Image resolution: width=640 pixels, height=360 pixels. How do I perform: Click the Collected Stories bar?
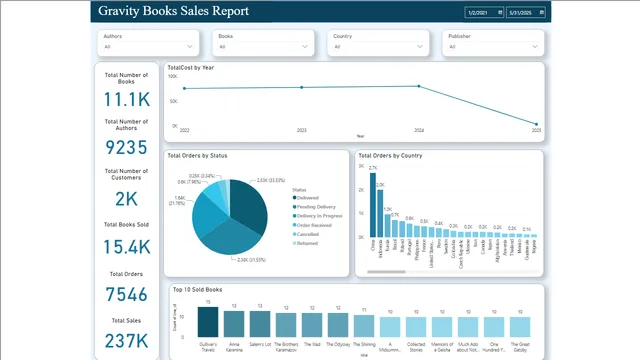(x=416, y=327)
